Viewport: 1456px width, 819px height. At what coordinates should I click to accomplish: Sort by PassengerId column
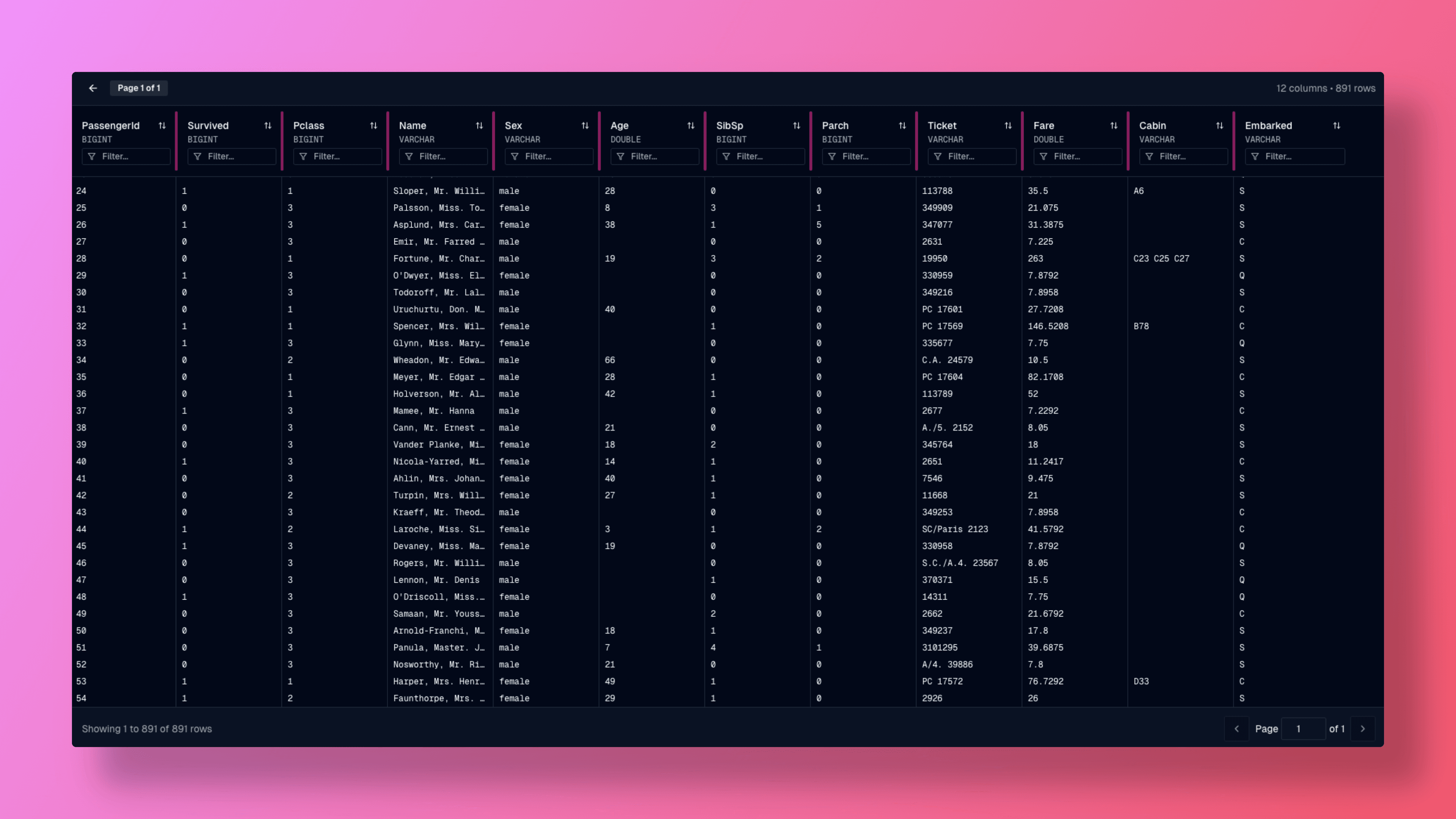tap(162, 126)
